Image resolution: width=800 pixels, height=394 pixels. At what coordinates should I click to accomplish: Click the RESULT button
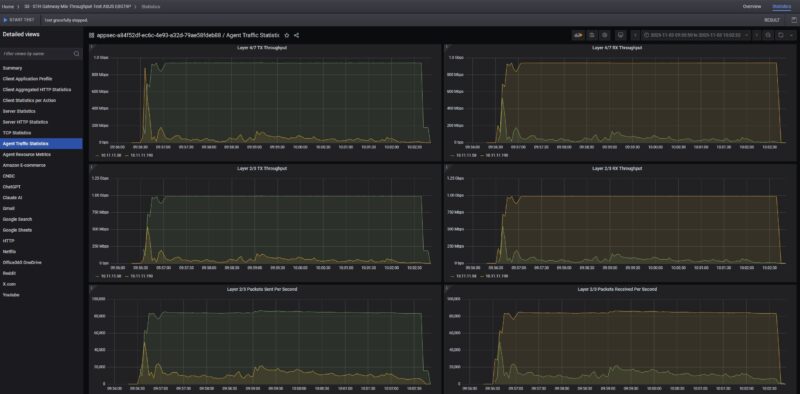771,20
